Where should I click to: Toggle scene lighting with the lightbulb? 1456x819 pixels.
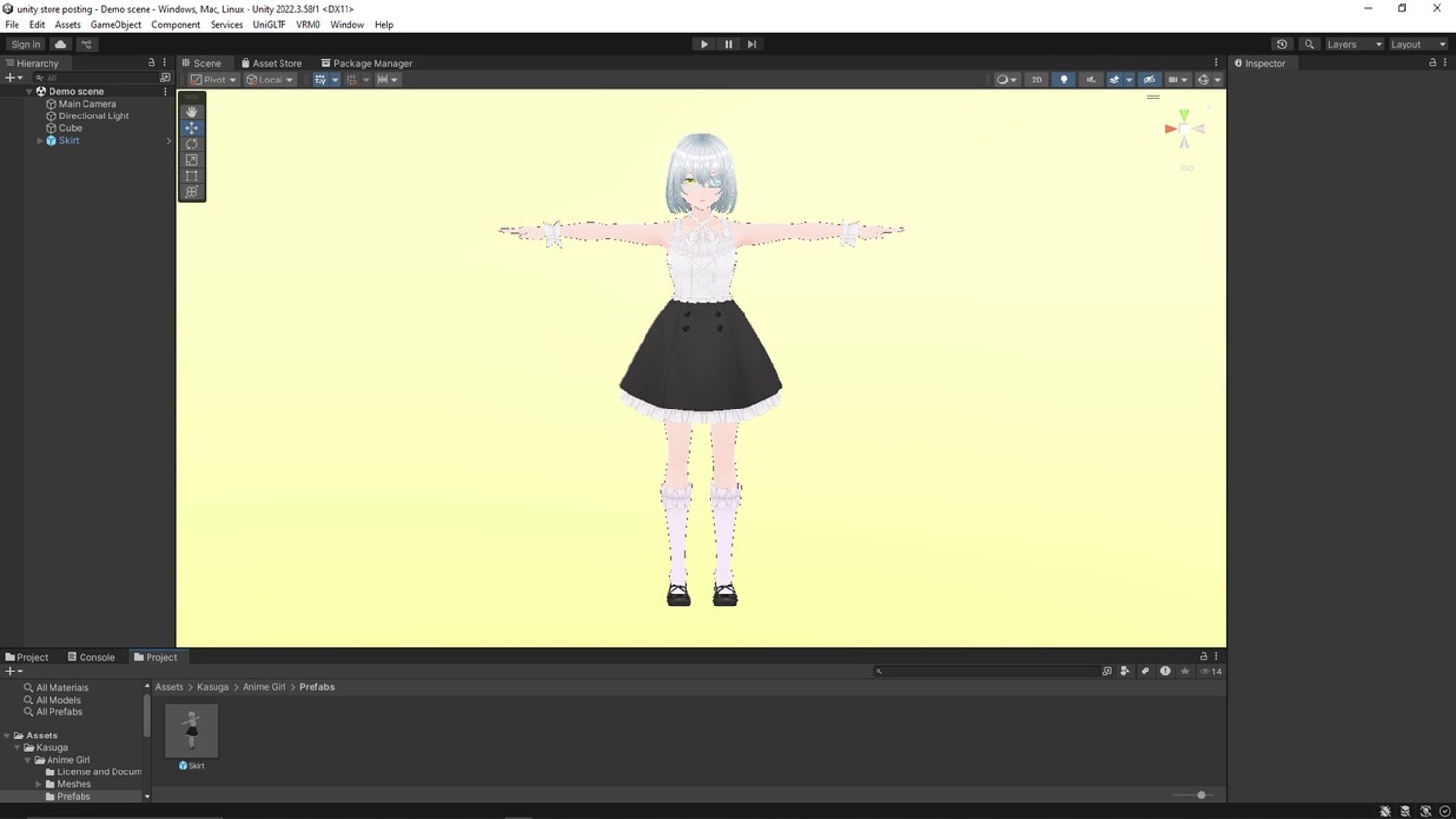pyautogui.click(x=1064, y=80)
